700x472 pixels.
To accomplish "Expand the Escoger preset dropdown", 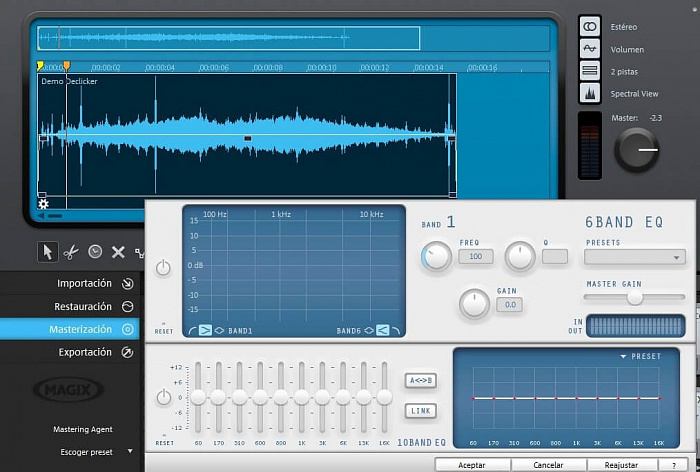I will tap(130, 451).
